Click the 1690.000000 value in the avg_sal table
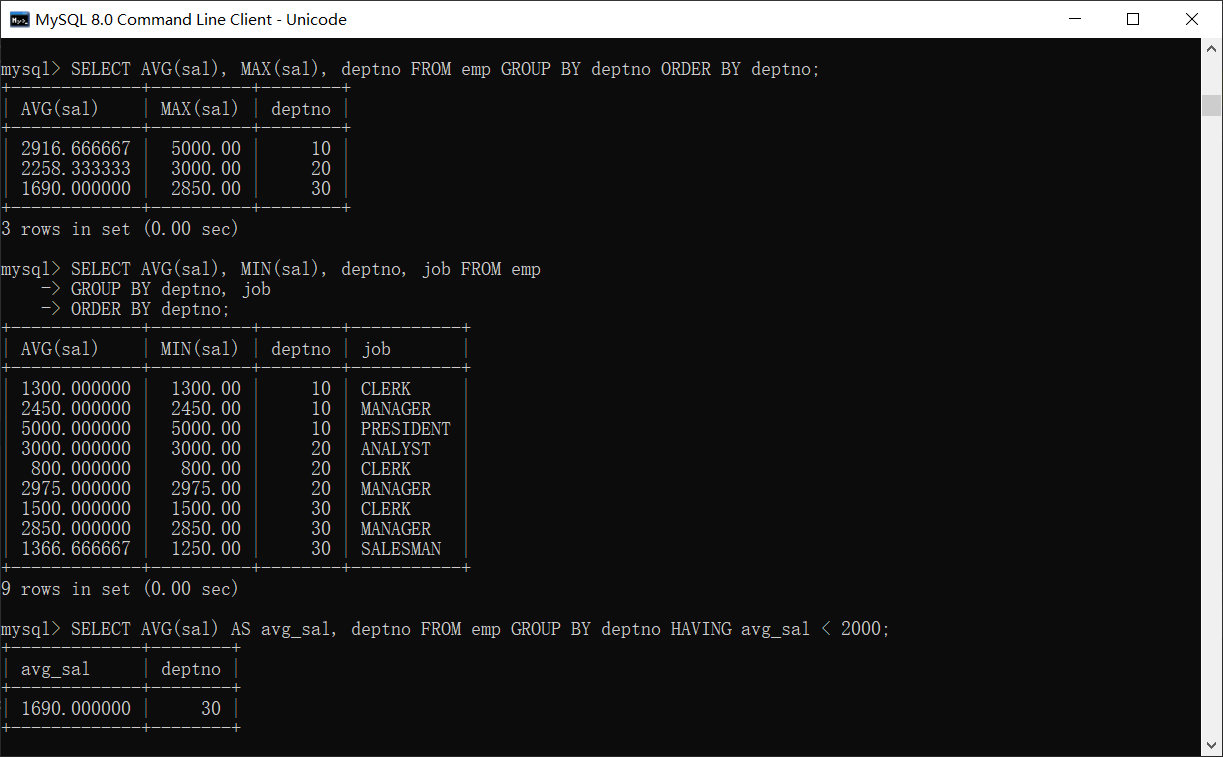This screenshot has width=1223, height=757. click(76, 709)
